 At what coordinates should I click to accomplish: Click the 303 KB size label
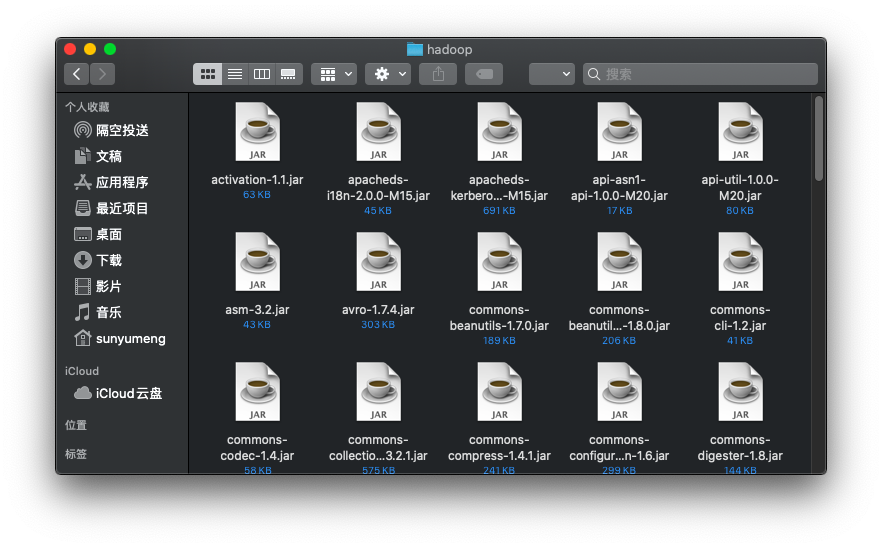click(x=378, y=325)
